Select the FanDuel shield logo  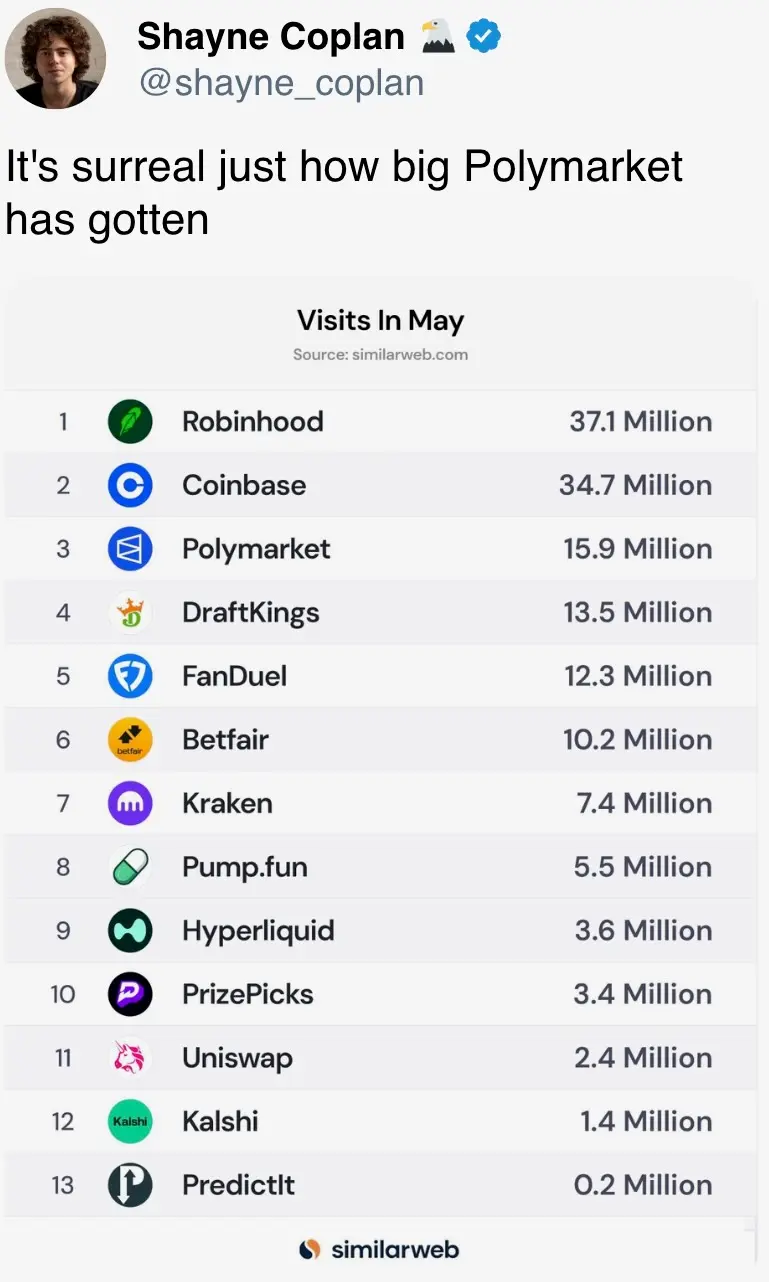[x=130, y=676]
